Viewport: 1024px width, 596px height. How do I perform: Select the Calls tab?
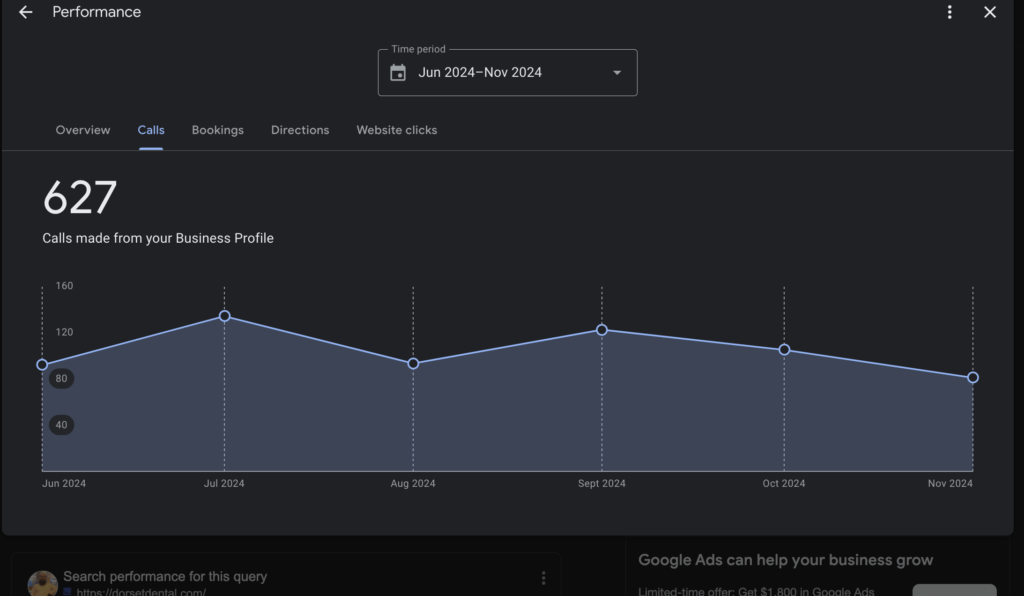click(151, 130)
